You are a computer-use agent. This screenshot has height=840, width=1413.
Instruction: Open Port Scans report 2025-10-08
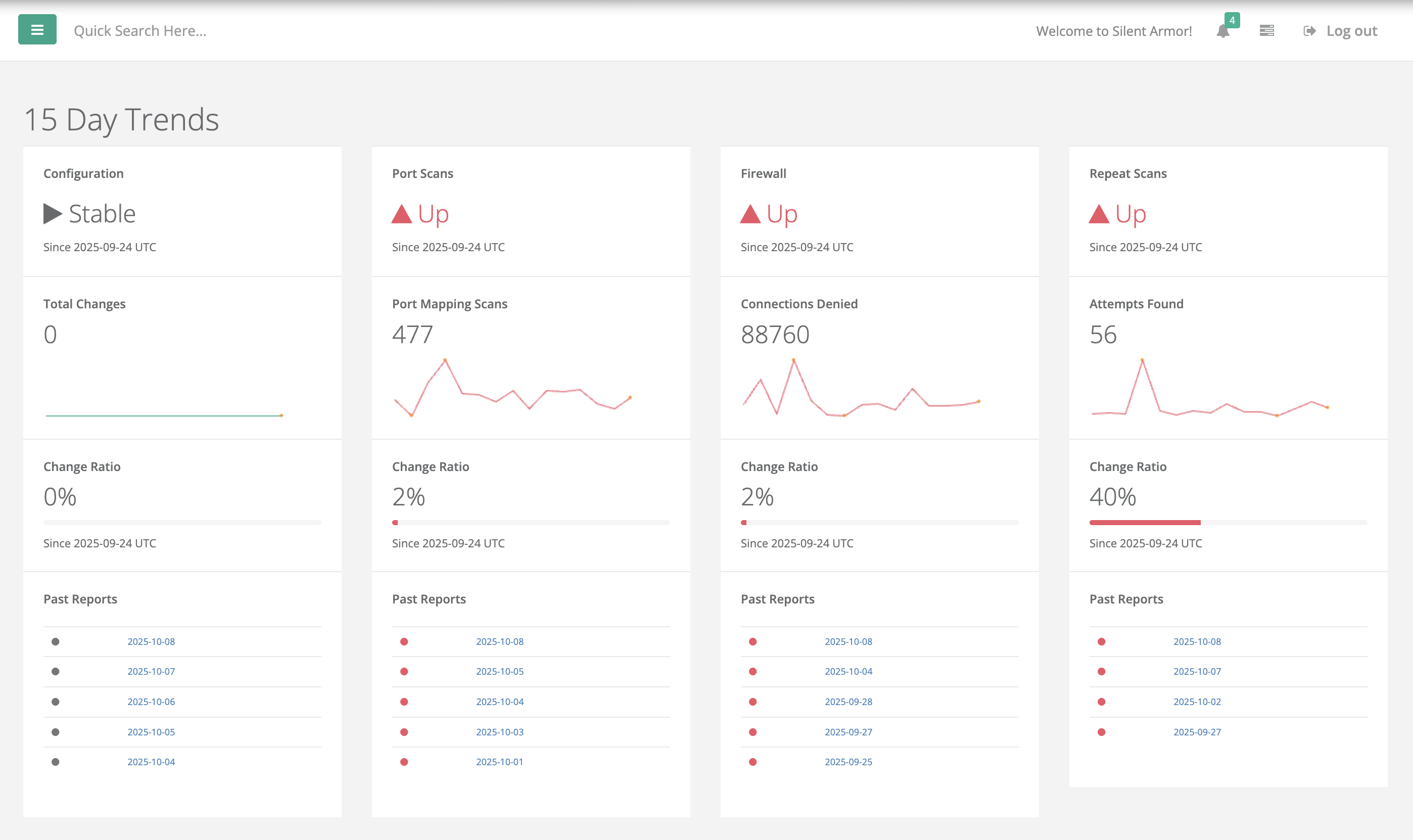click(500, 641)
